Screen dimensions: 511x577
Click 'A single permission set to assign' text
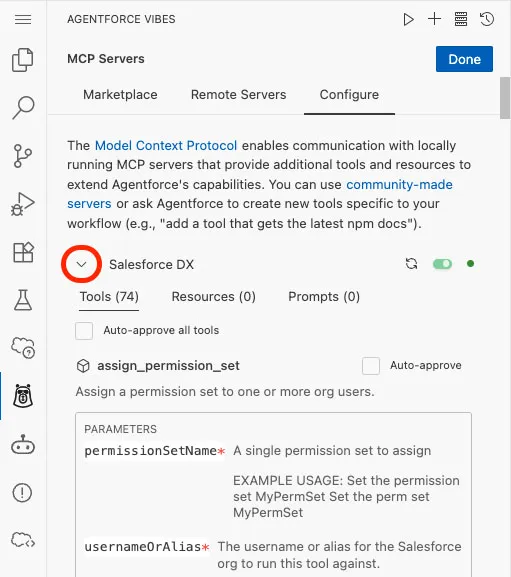[x=332, y=451]
